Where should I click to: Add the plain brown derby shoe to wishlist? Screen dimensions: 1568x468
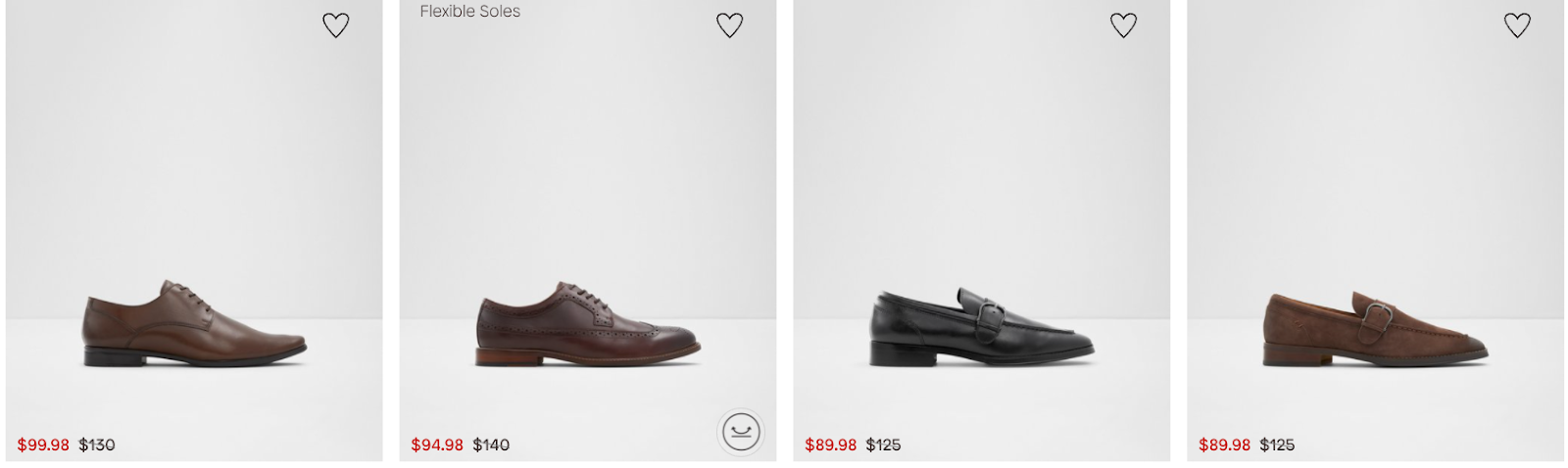336,25
